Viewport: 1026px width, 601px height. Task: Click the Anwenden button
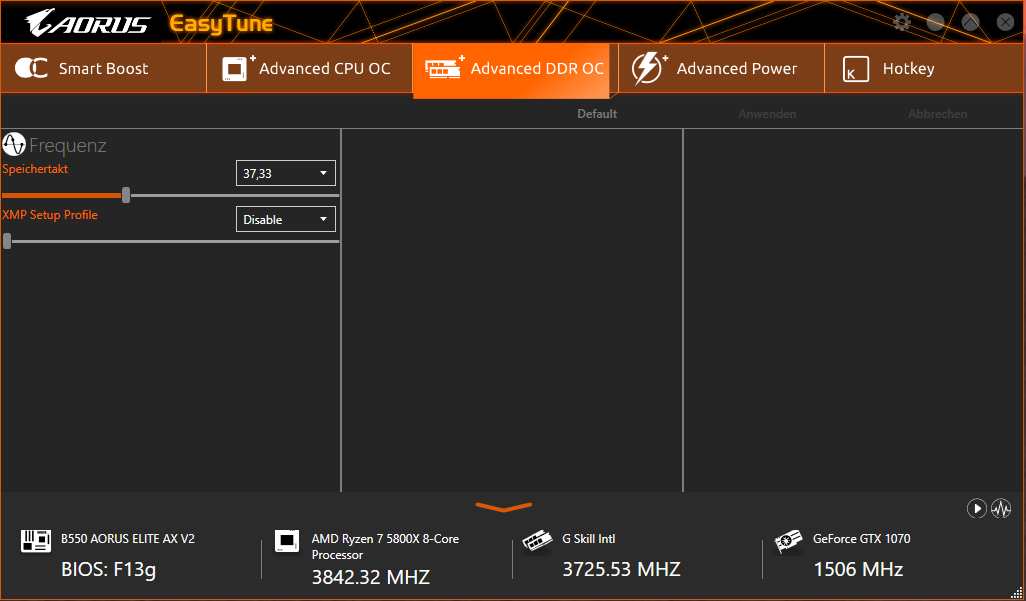click(x=767, y=114)
